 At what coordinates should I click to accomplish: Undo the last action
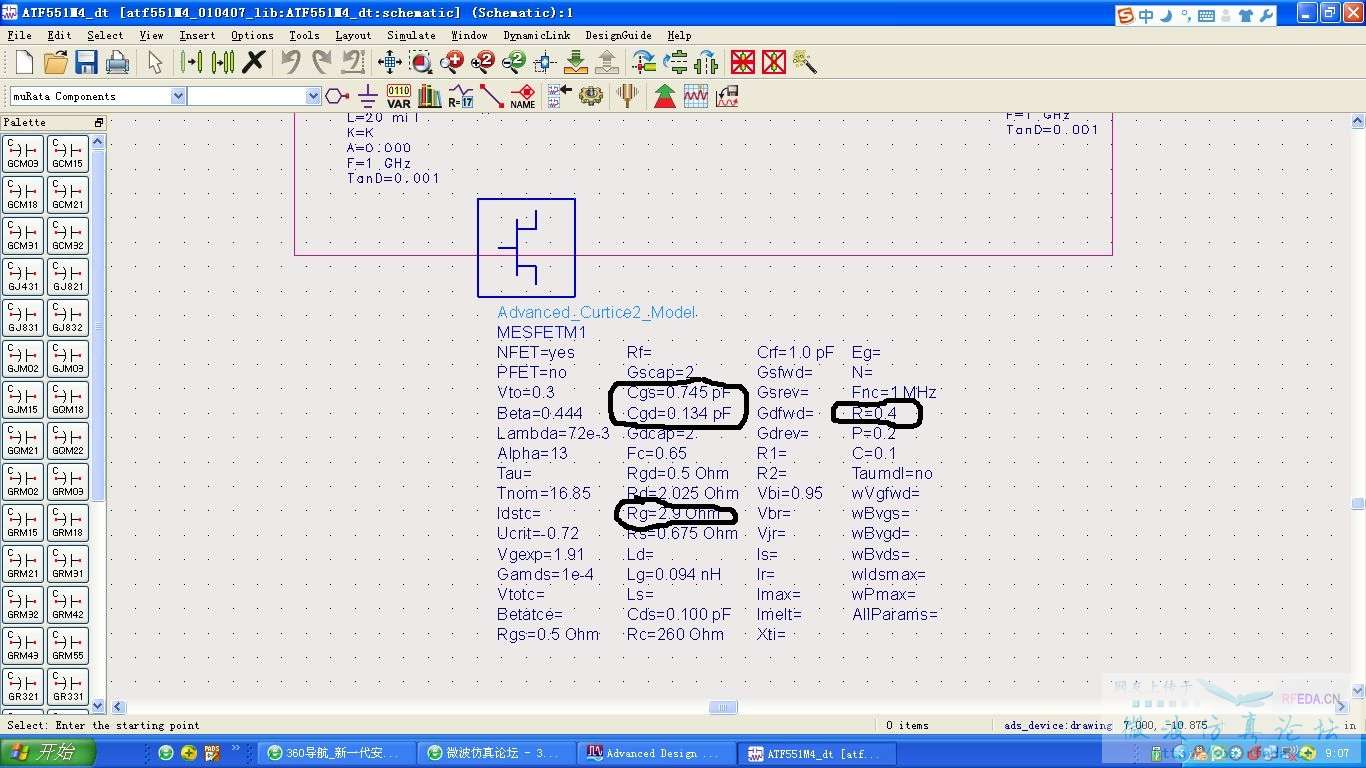point(290,63)
